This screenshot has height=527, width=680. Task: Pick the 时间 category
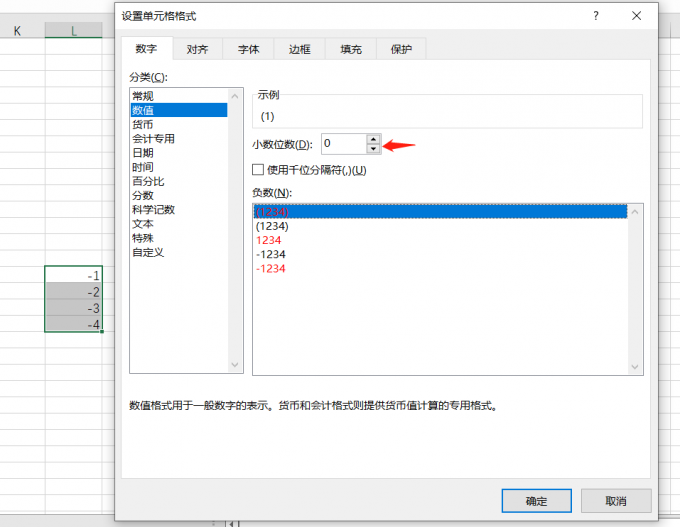coord(179,167)
